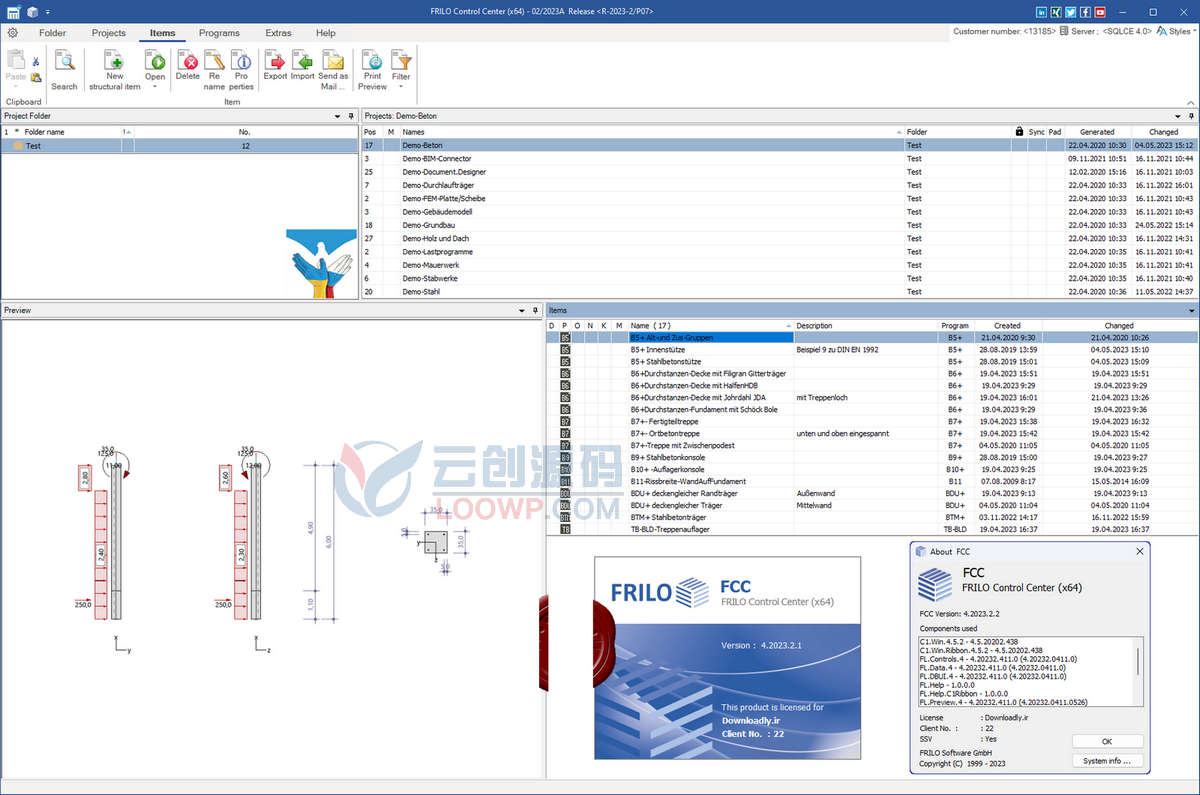Click the Cut scissors icon

point(36,62)
